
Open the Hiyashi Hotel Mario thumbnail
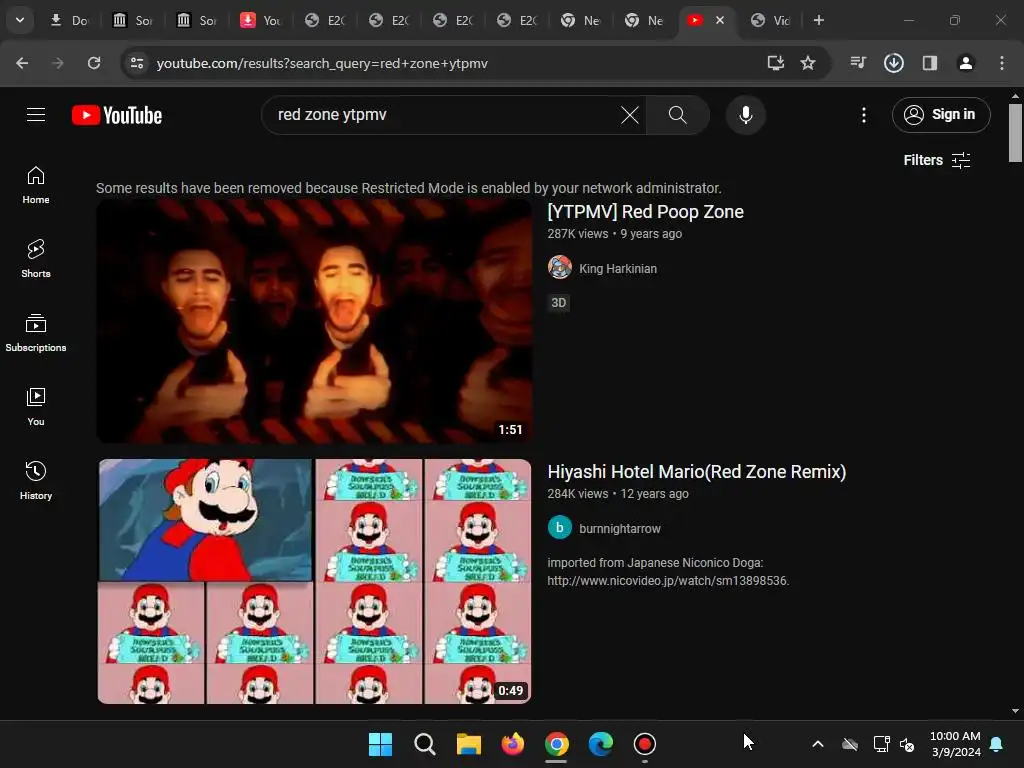coord(314,581)
